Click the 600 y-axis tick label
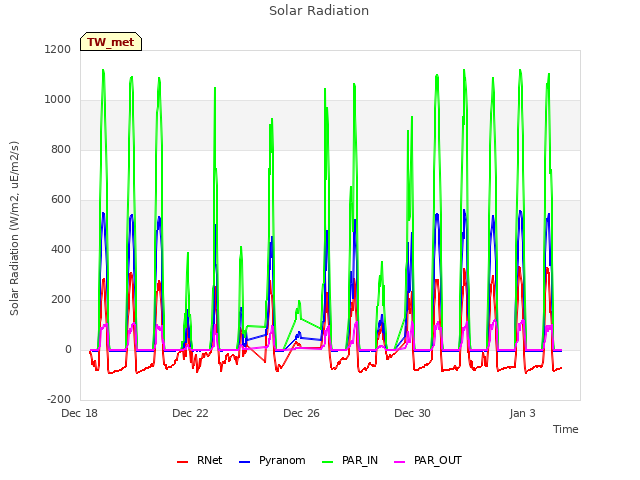The width and height of the screenshot is (640, 480). pyautogui.click(x=61, y=200)
